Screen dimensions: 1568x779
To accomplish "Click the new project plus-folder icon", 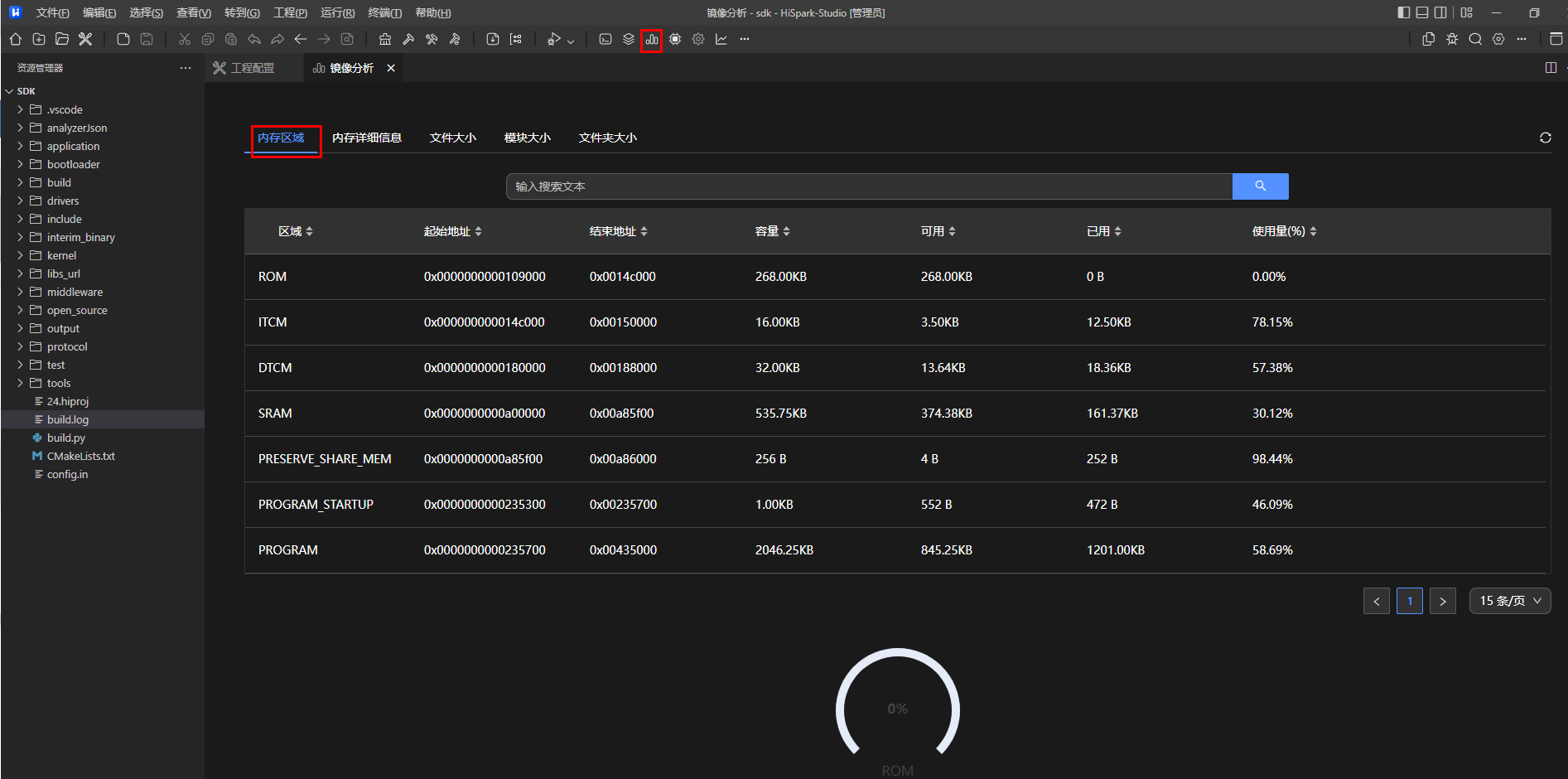I will coord(39,39).
